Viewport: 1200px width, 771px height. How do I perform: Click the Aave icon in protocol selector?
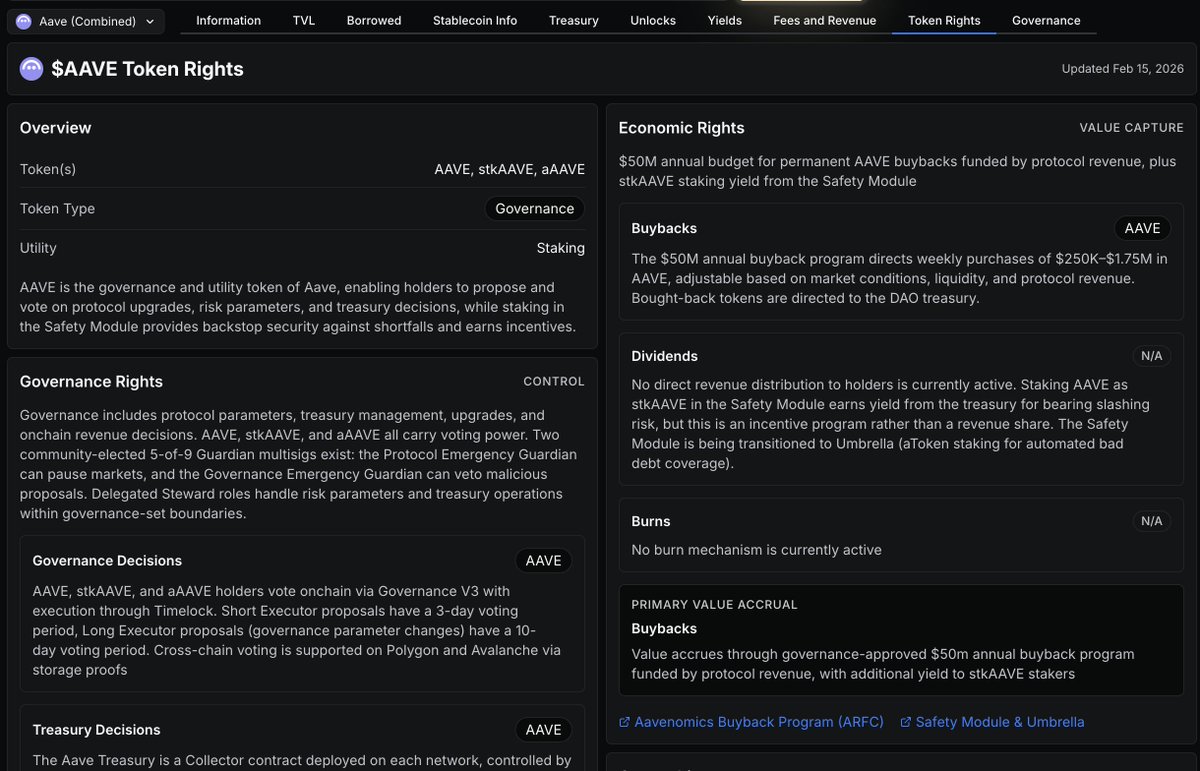(x=25, y=21)
